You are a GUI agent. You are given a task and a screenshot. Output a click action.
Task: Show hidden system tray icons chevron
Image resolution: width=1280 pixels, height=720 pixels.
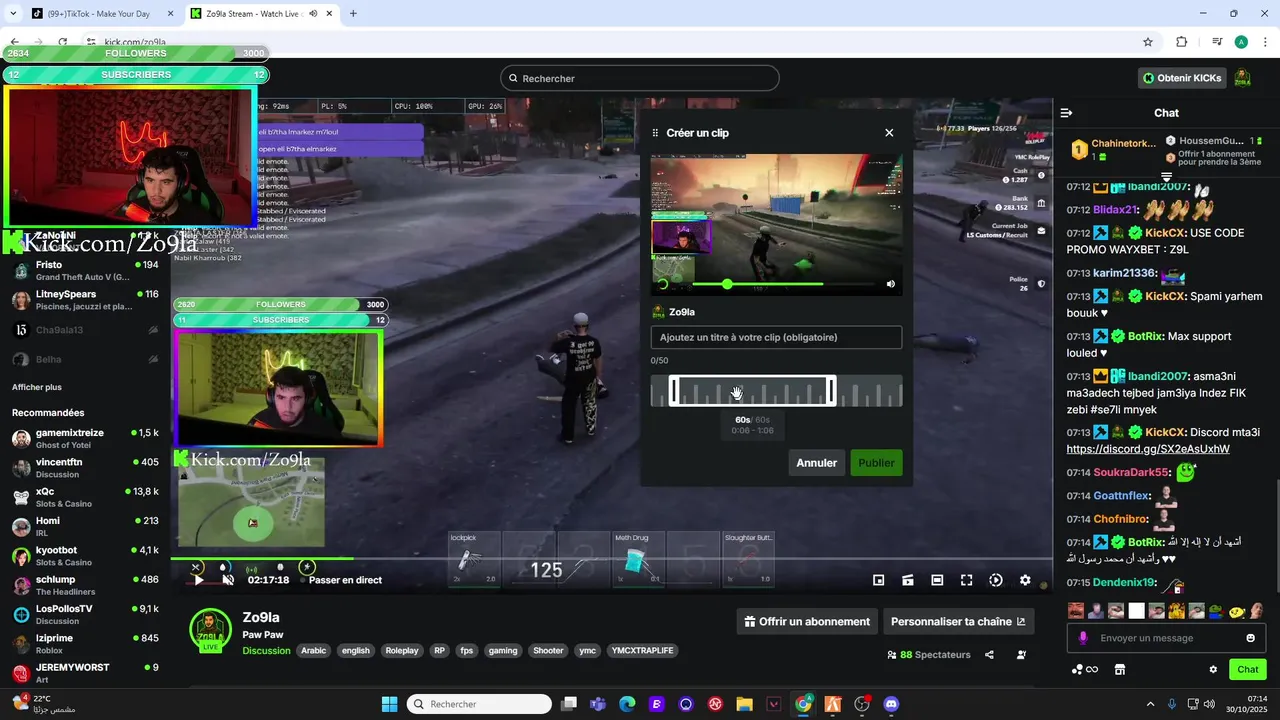[1150, 704]
